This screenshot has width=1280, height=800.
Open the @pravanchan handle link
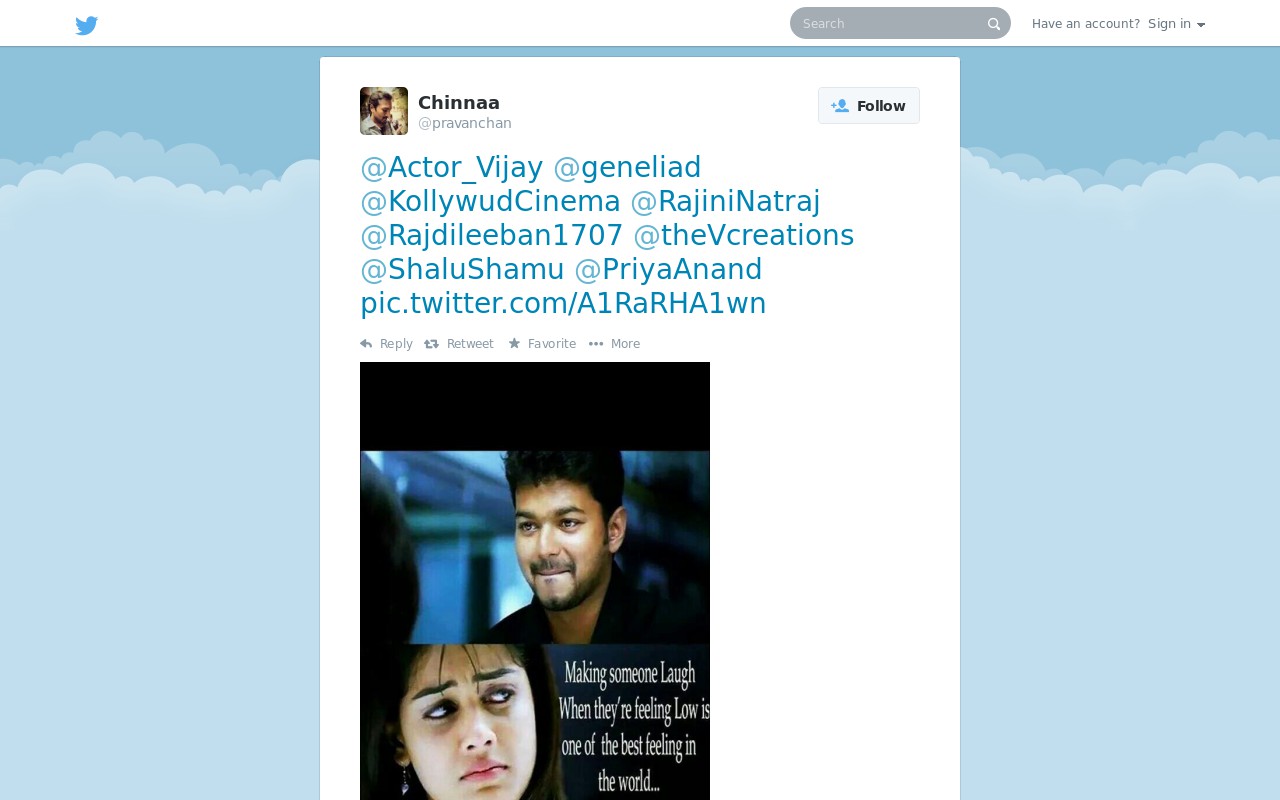(x=465, y=124)
